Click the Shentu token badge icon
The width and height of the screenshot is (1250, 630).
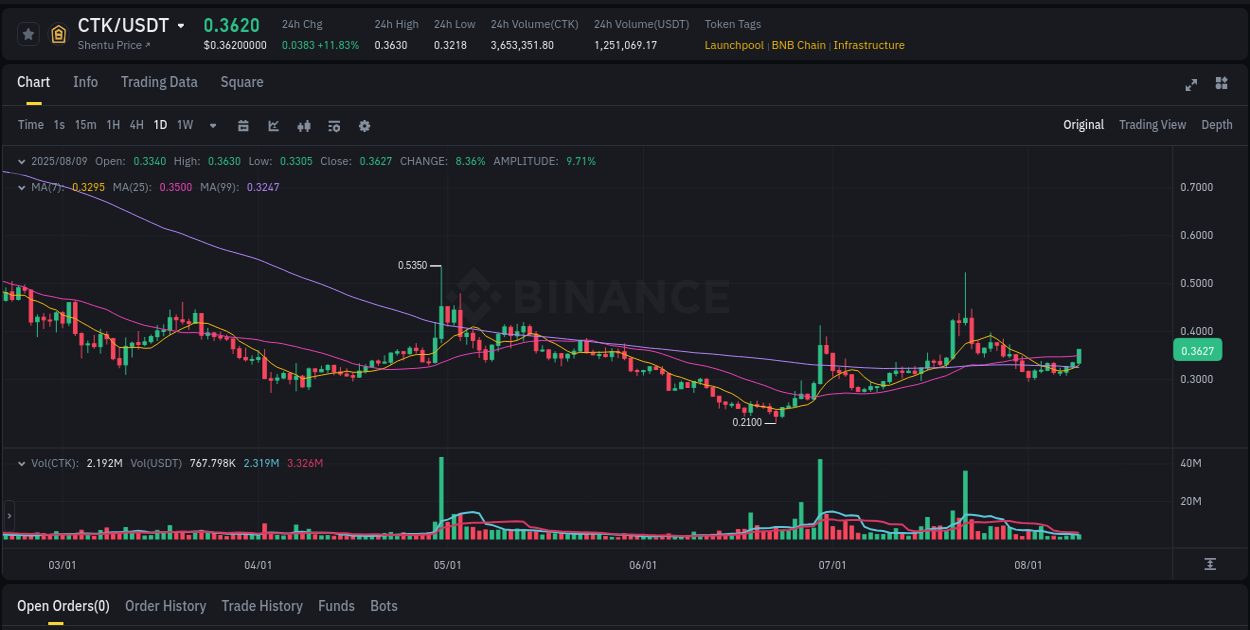click(58, 35)
